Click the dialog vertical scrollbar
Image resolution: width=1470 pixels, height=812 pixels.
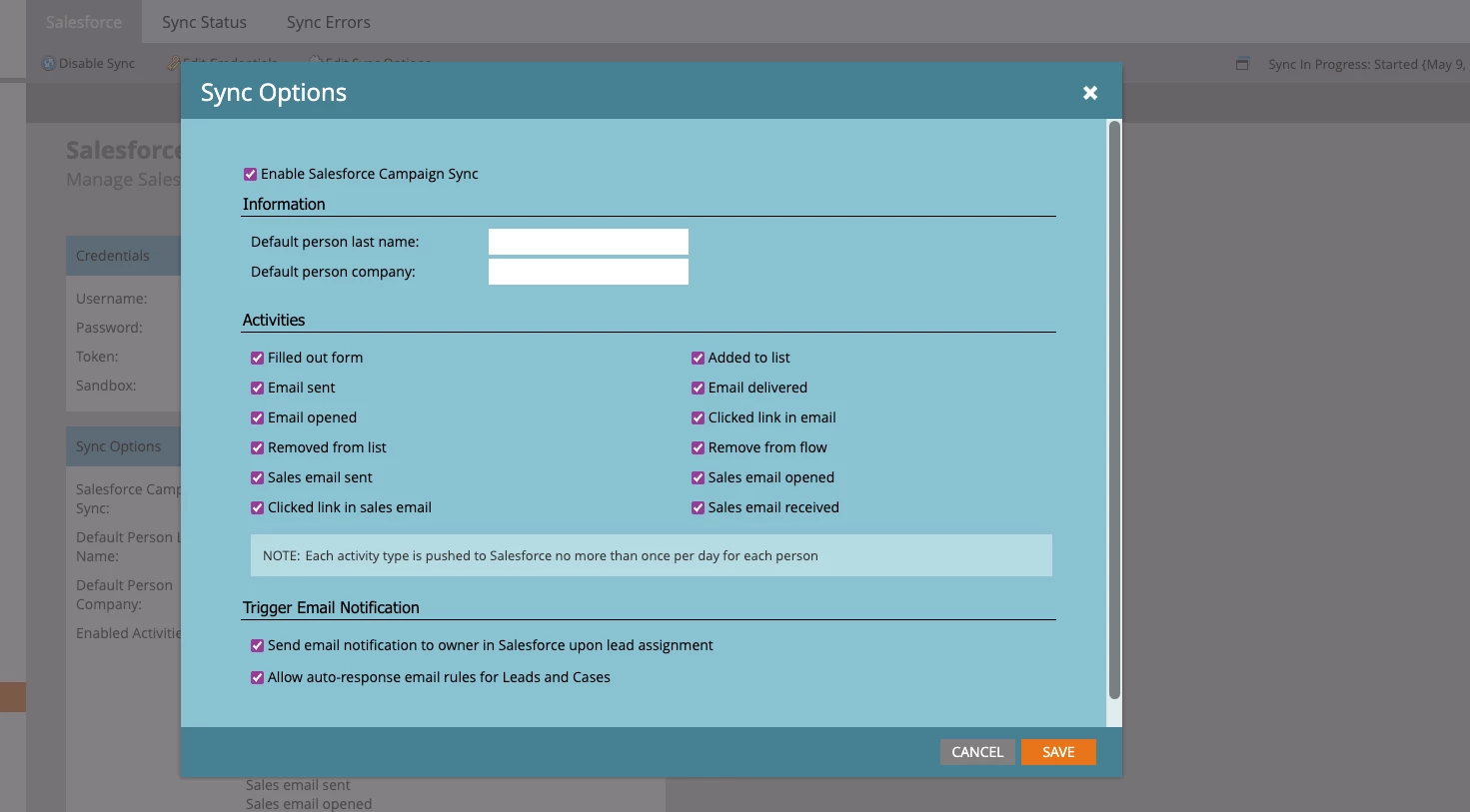[1114, 409]
